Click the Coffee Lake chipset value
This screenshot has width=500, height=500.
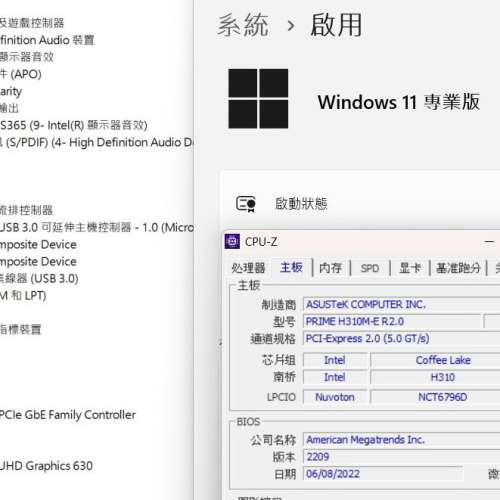435,360
